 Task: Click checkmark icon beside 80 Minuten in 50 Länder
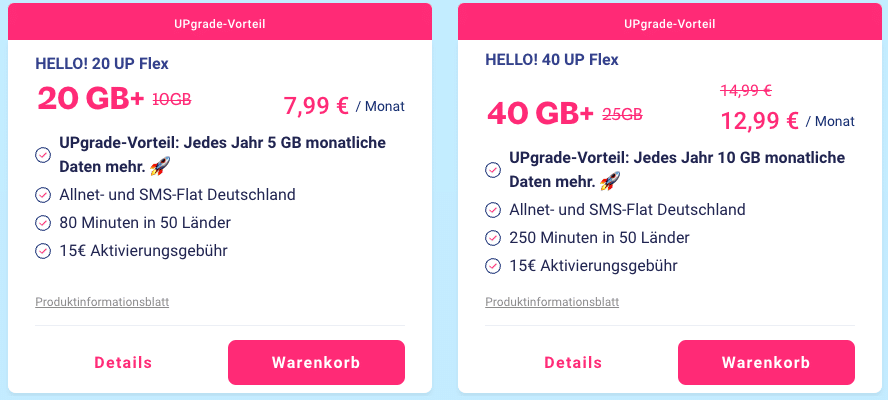pos(43,223)
